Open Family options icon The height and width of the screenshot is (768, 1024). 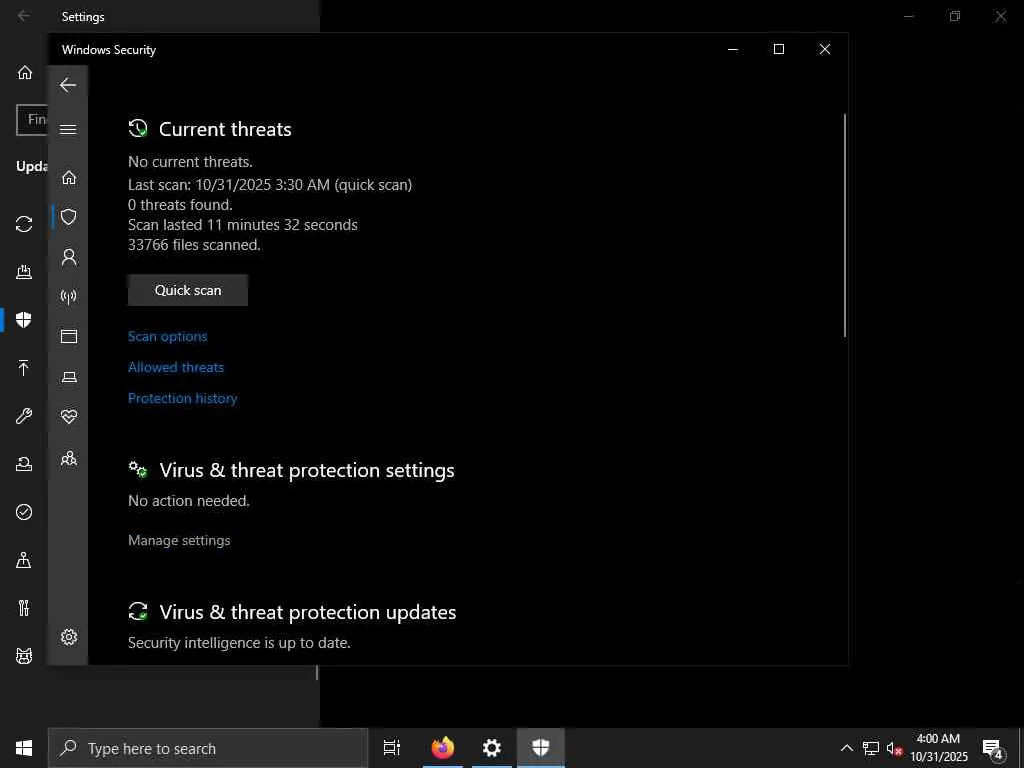(69, 458)
